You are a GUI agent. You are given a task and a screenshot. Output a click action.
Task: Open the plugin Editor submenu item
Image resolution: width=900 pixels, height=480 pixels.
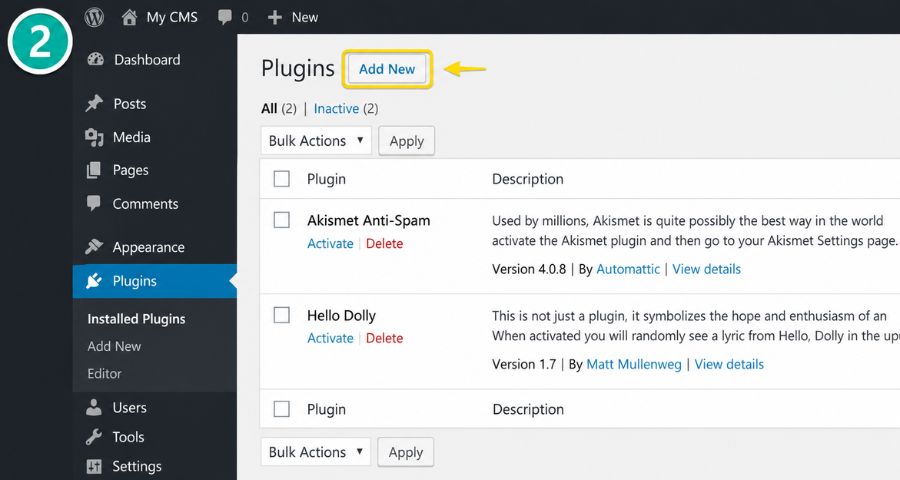(x=104, y=374)
